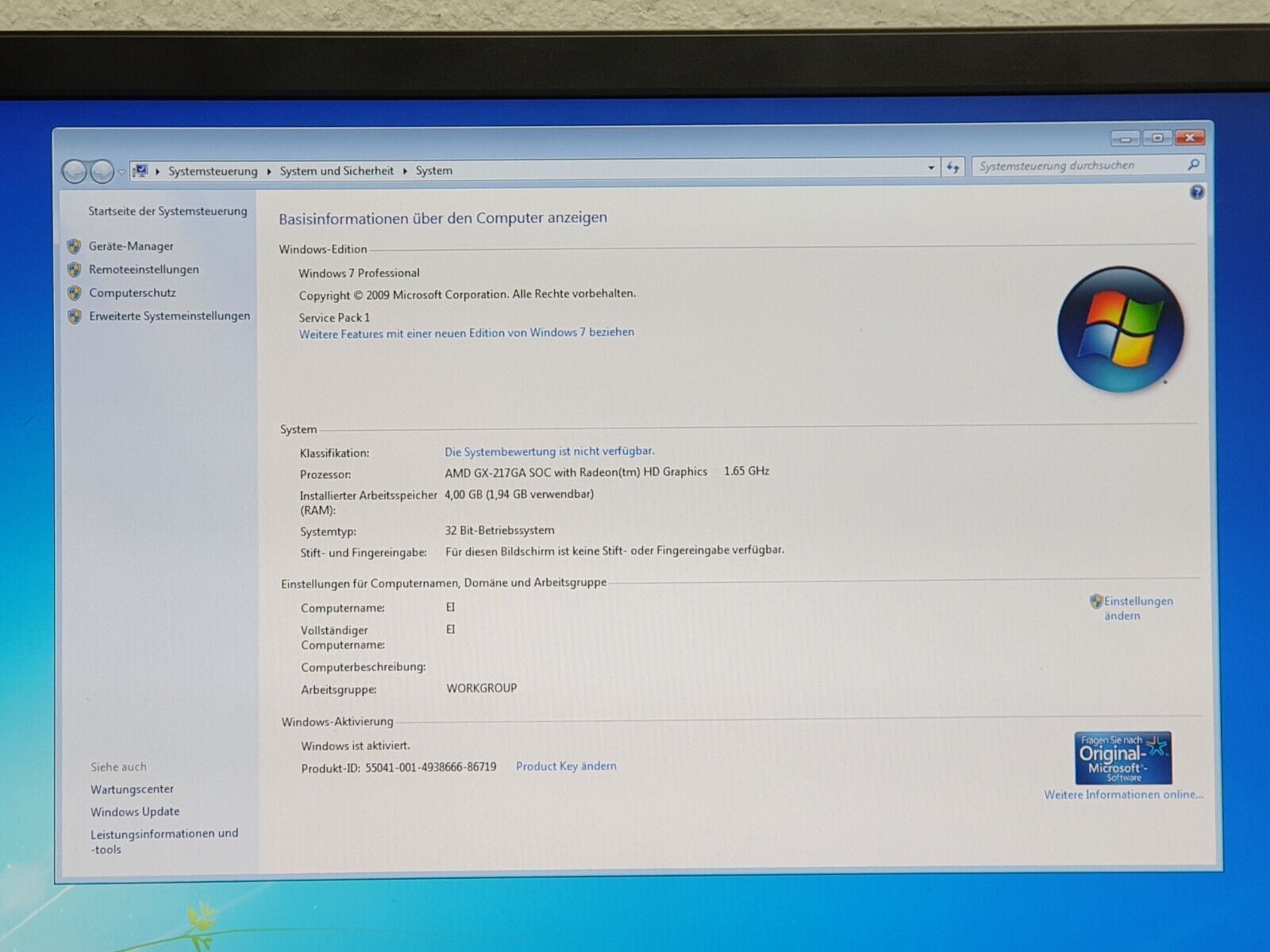1270x952 pixels.
Task: Click the computer icon in address bar
Action: (141, 171)
